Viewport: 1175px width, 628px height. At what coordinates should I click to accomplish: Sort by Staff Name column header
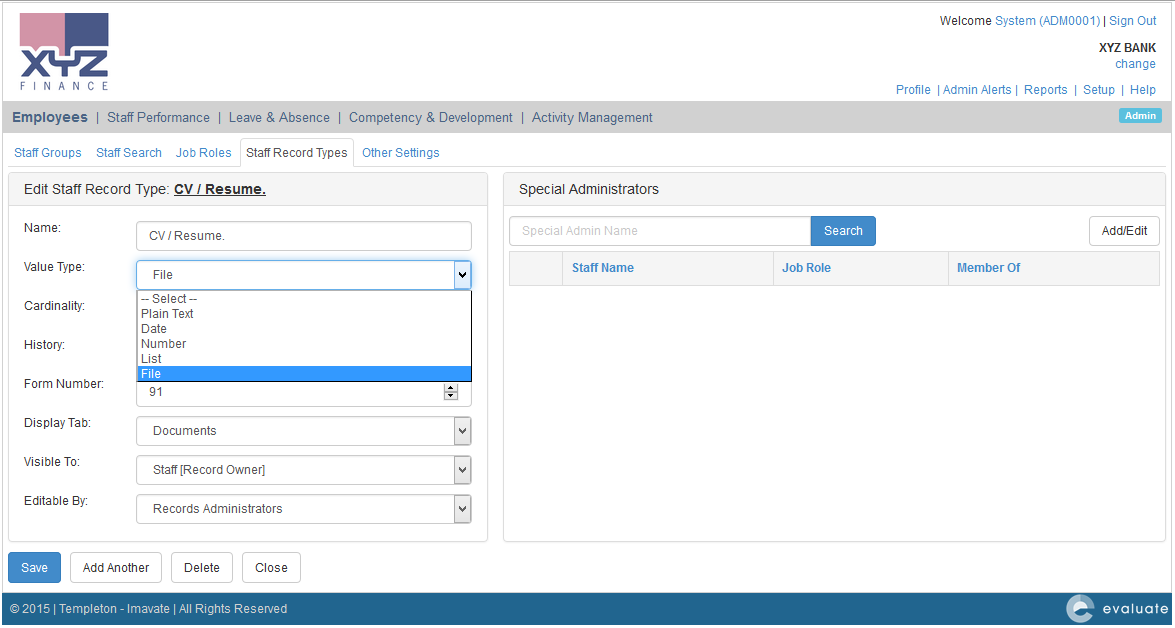[x=603, y=268]
